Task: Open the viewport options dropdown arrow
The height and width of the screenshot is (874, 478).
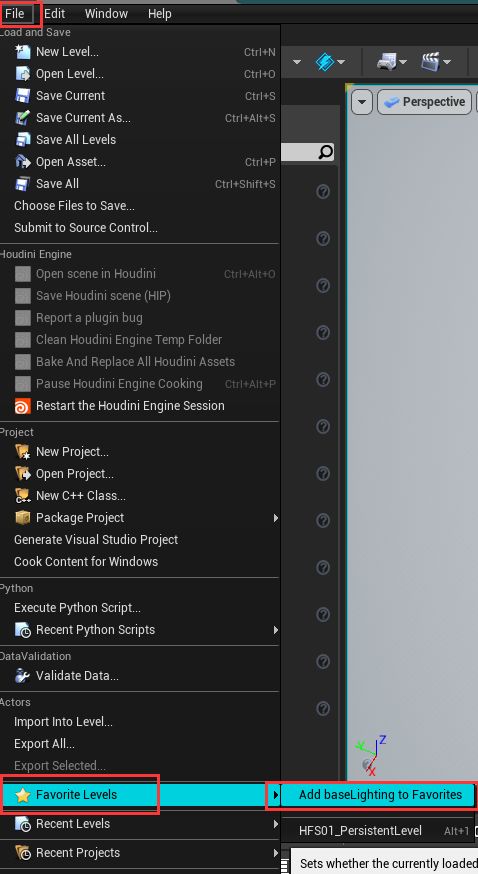Action: [x=362, y=102]
